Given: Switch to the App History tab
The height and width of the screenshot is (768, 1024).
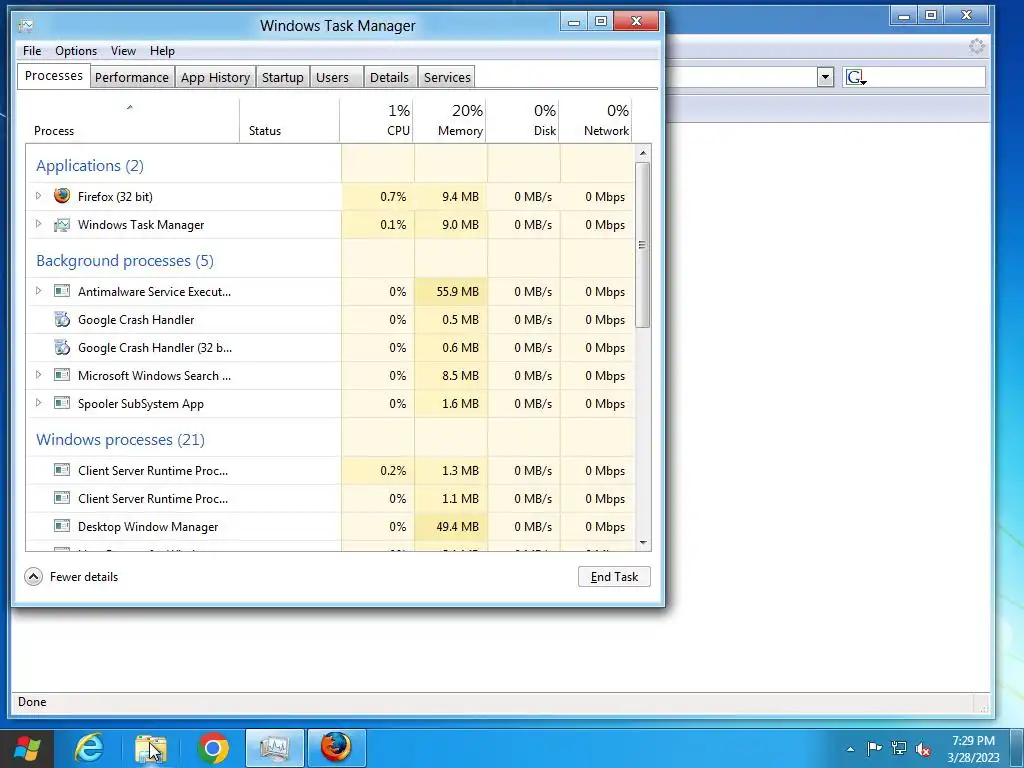Looking at the screenshot, I should click(216, 77).
